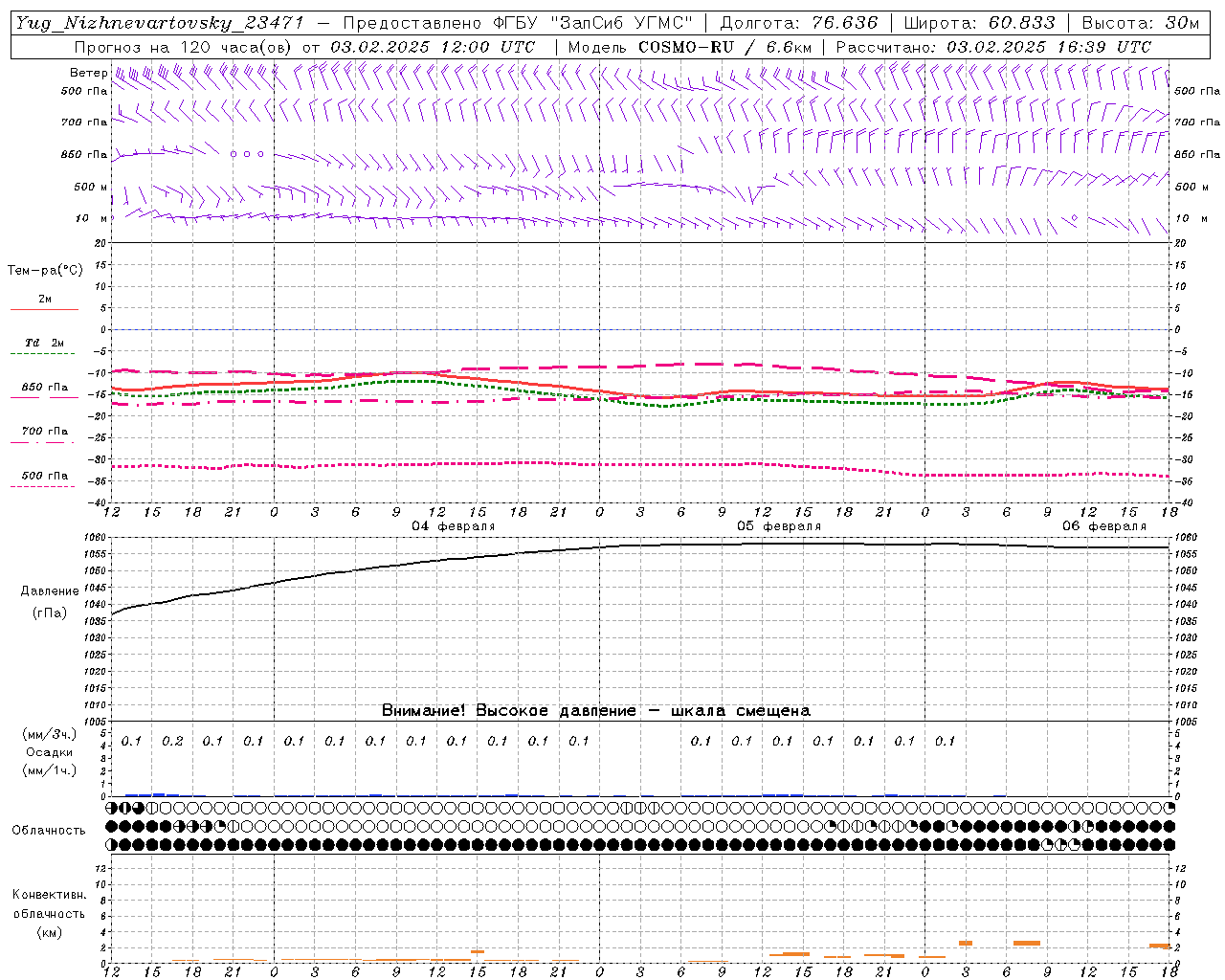Click the (мм/3ч.) precipitation unit label

[x=50, y=734]
